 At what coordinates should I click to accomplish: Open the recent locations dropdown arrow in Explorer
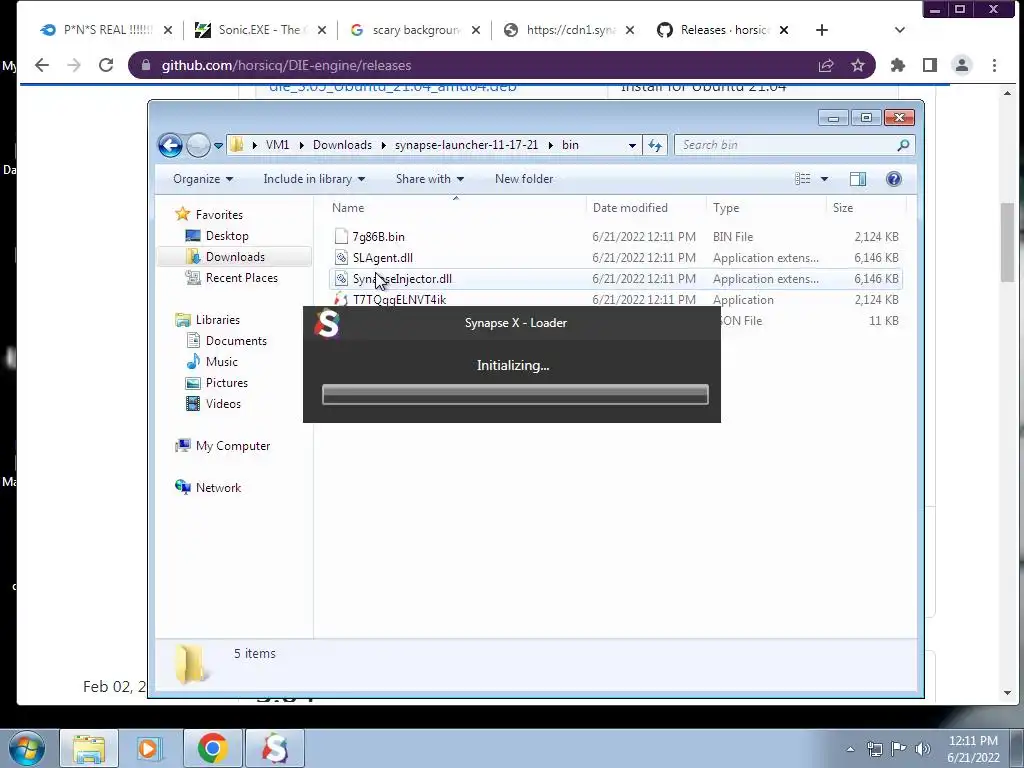(x=218, y=146)
